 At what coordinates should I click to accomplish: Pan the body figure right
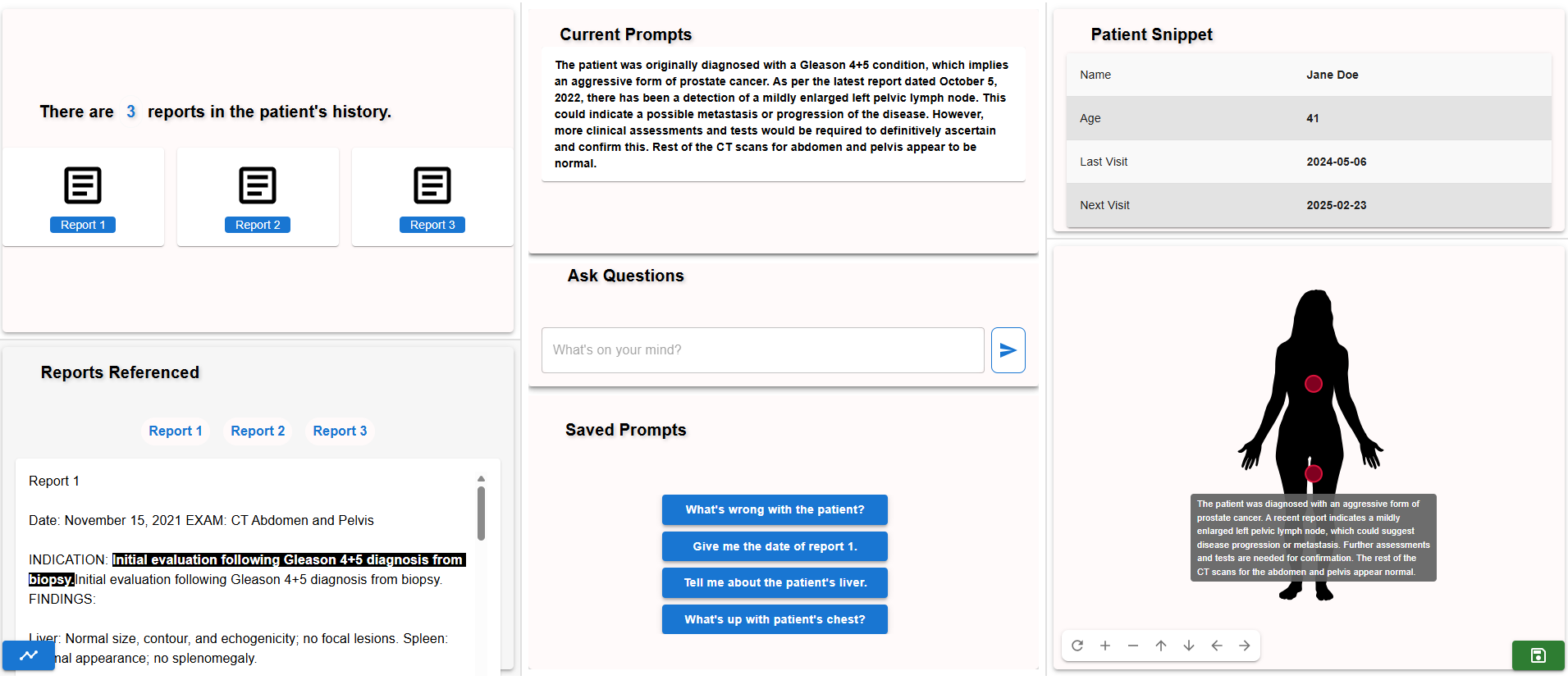tap(1245, 646)
